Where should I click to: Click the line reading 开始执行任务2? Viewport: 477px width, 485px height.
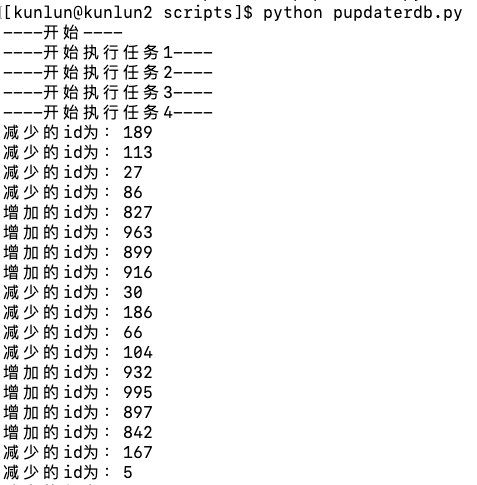tap(108, 73)
